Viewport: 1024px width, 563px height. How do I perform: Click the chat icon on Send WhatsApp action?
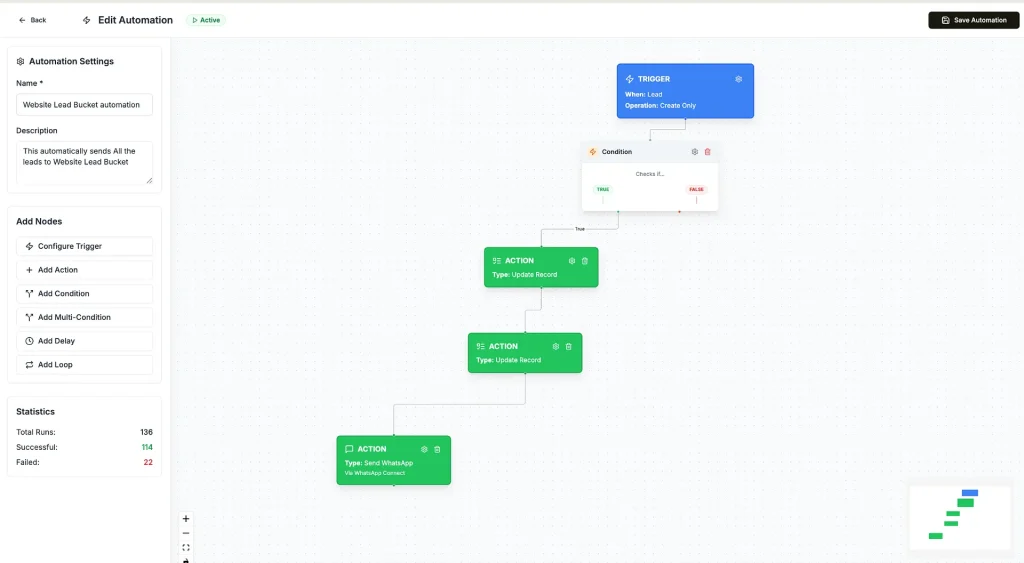(349, 449)
